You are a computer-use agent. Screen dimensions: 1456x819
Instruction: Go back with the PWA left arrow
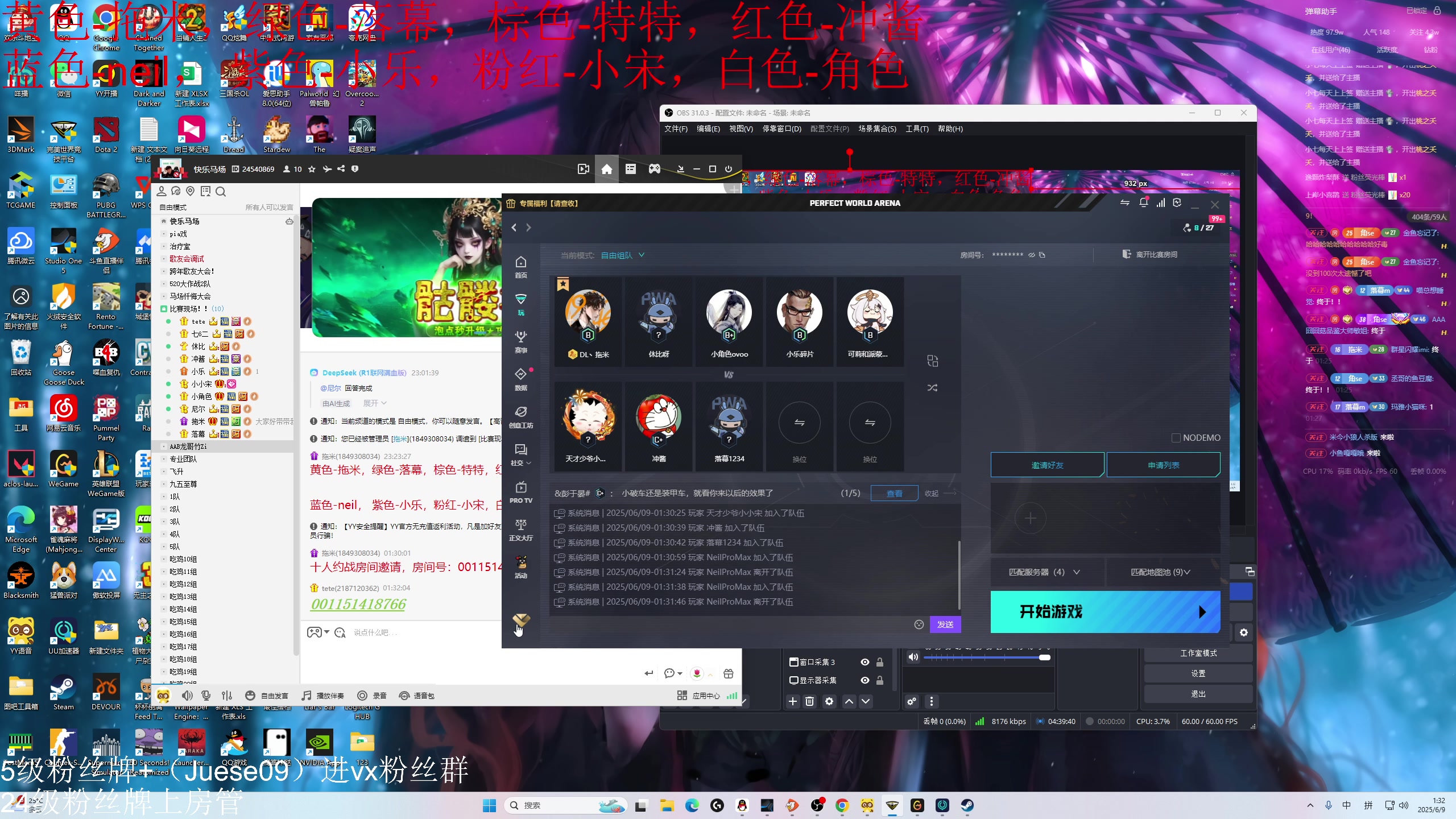(x=514, y=227)
